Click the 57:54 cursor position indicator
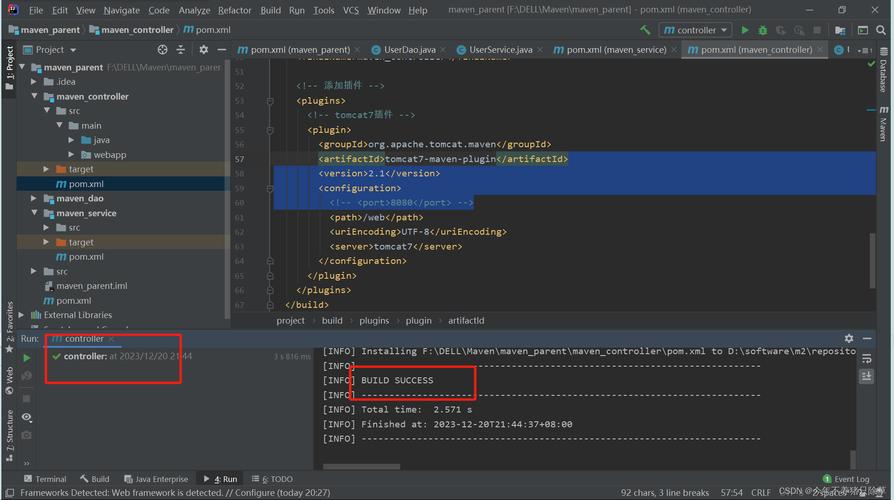The image size is (894, 500). coord(732,492)
